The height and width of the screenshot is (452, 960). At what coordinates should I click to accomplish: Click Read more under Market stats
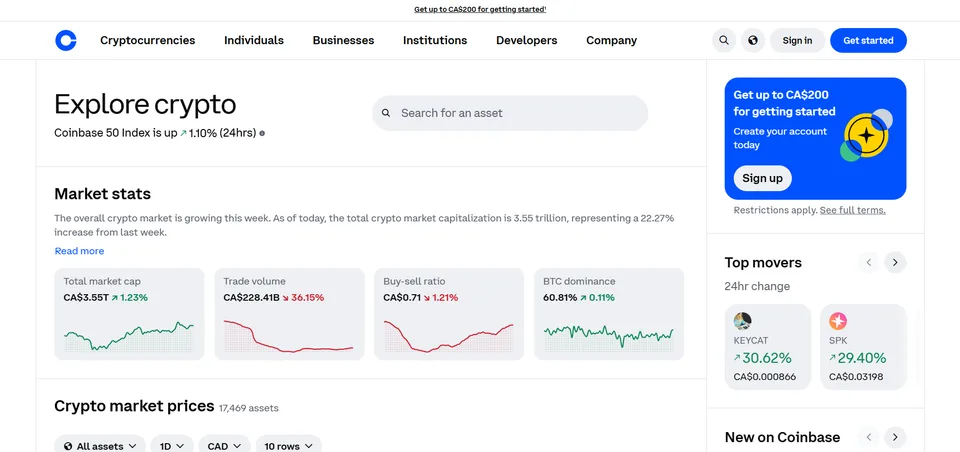coord(80,251)
